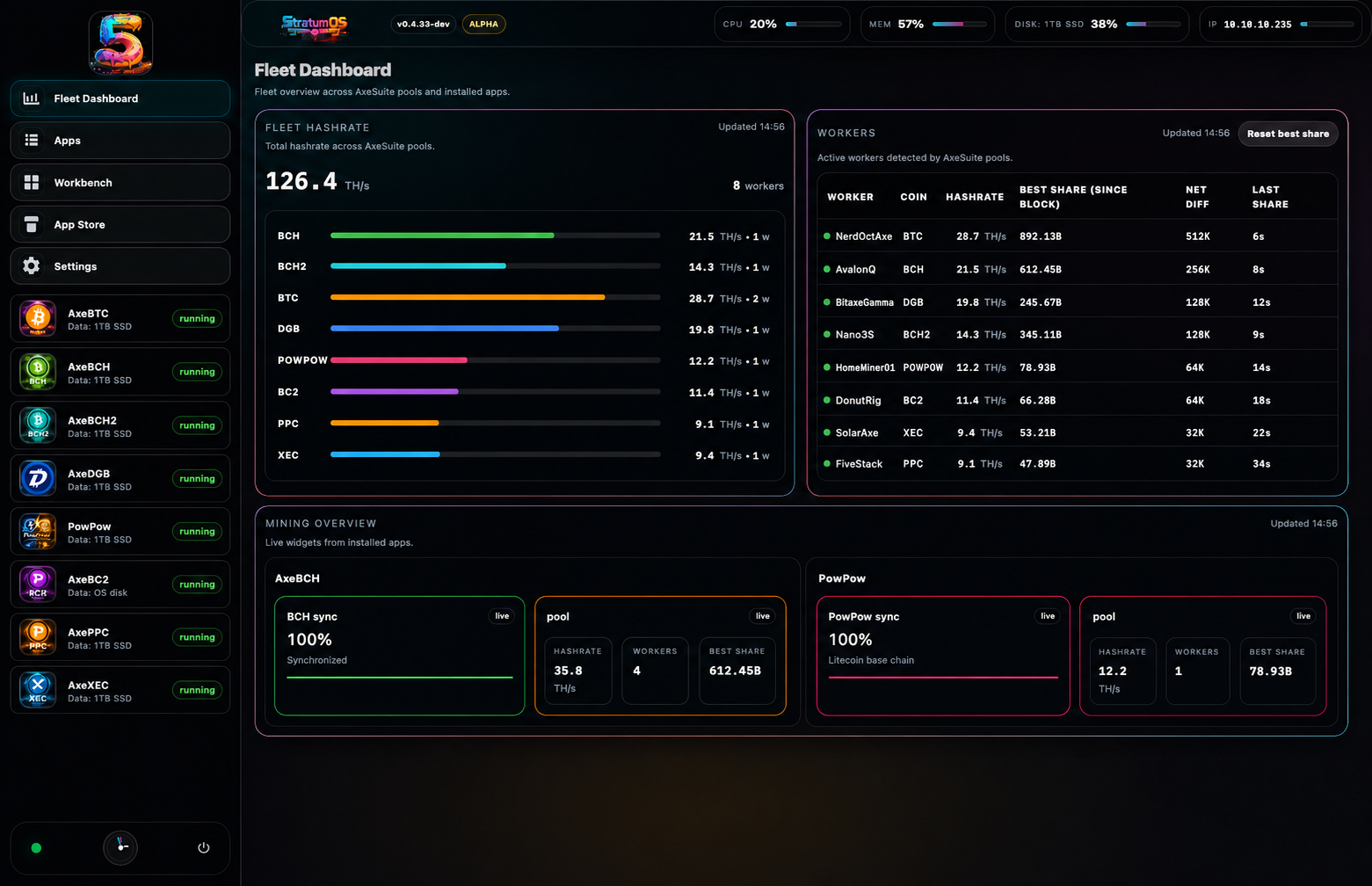This screenshot has height=886, width=1372.
Task: Click the Fleet Dashboard bar-chart icon
Action: click(x=32, y=98)
